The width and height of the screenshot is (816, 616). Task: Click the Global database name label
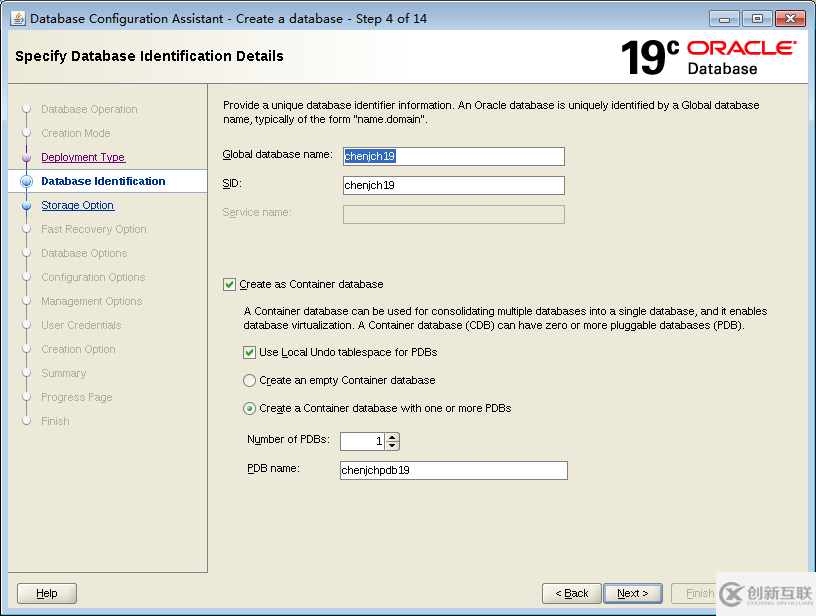point(277,155)
